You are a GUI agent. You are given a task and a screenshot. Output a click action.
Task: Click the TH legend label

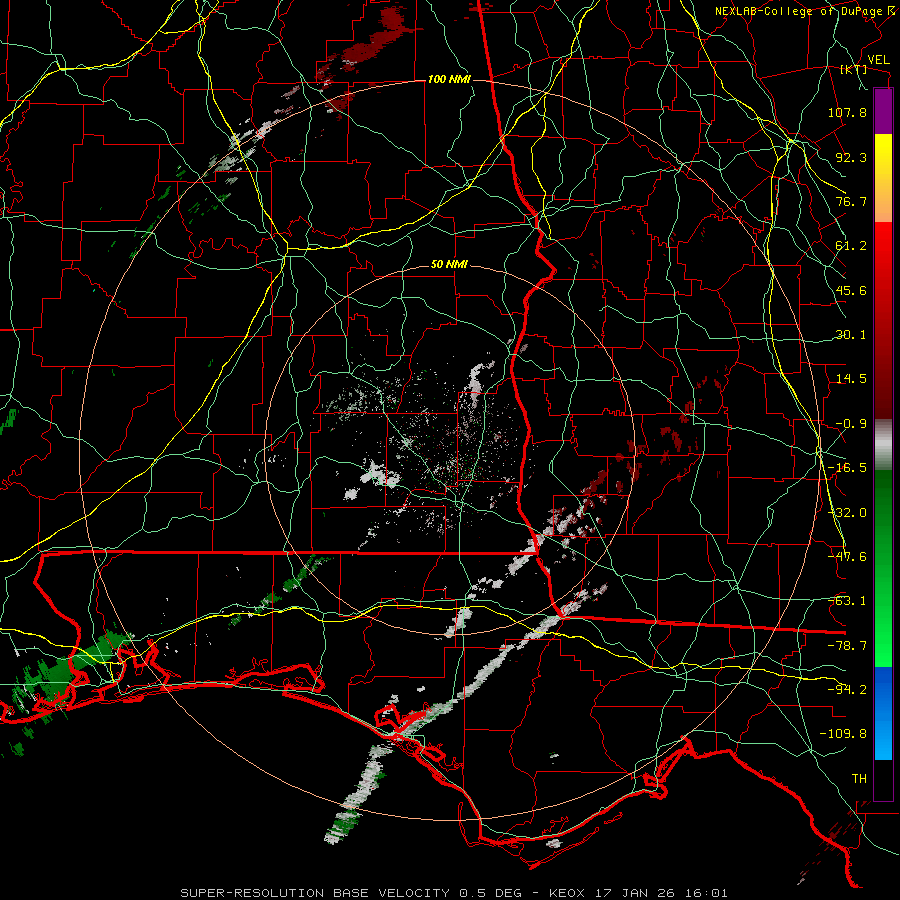pos(859,779)
